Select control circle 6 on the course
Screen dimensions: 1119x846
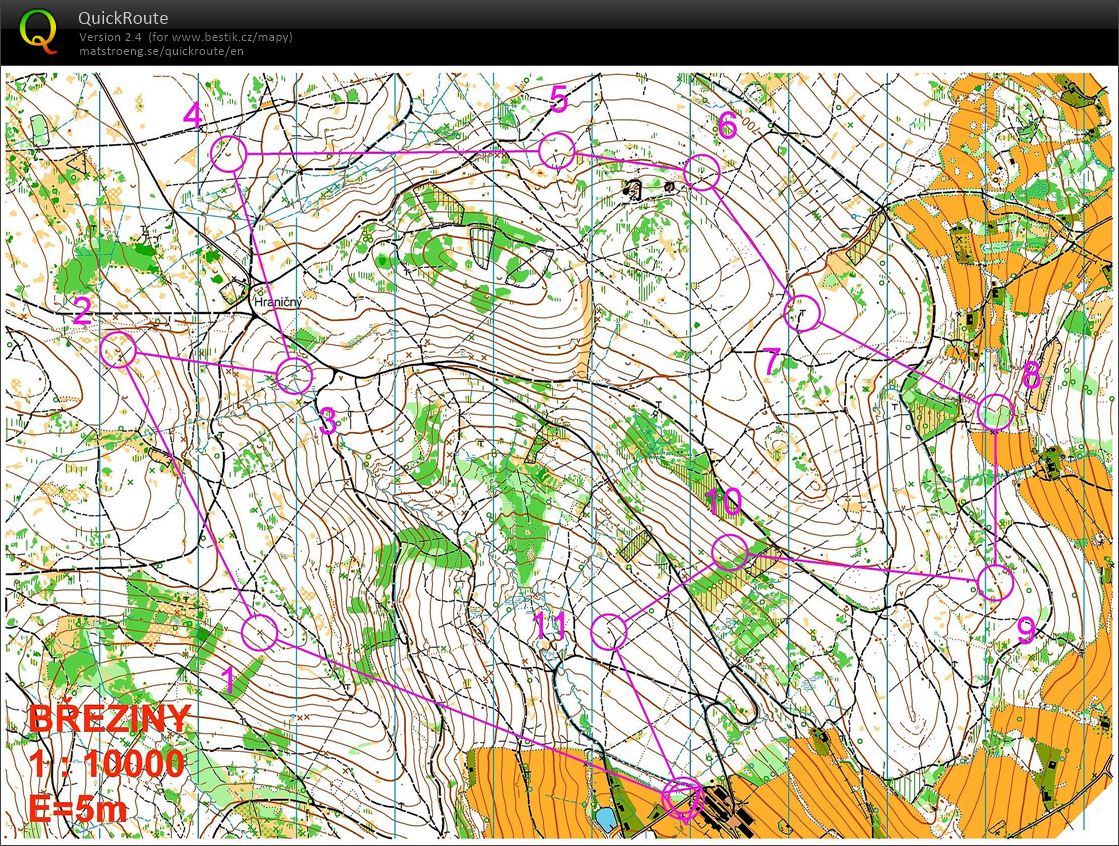tap(702, 172)
